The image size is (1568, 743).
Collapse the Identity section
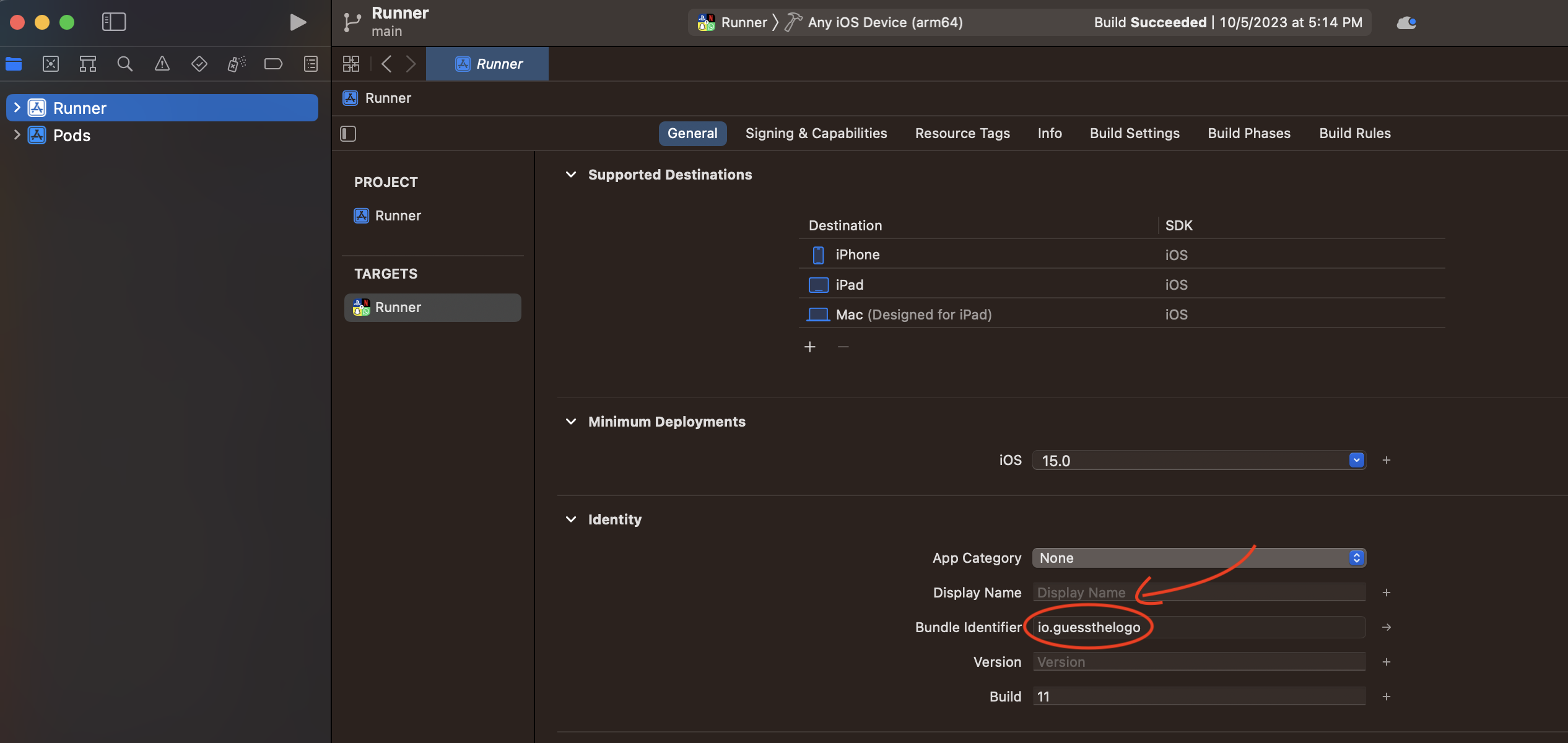click(571, 519)
